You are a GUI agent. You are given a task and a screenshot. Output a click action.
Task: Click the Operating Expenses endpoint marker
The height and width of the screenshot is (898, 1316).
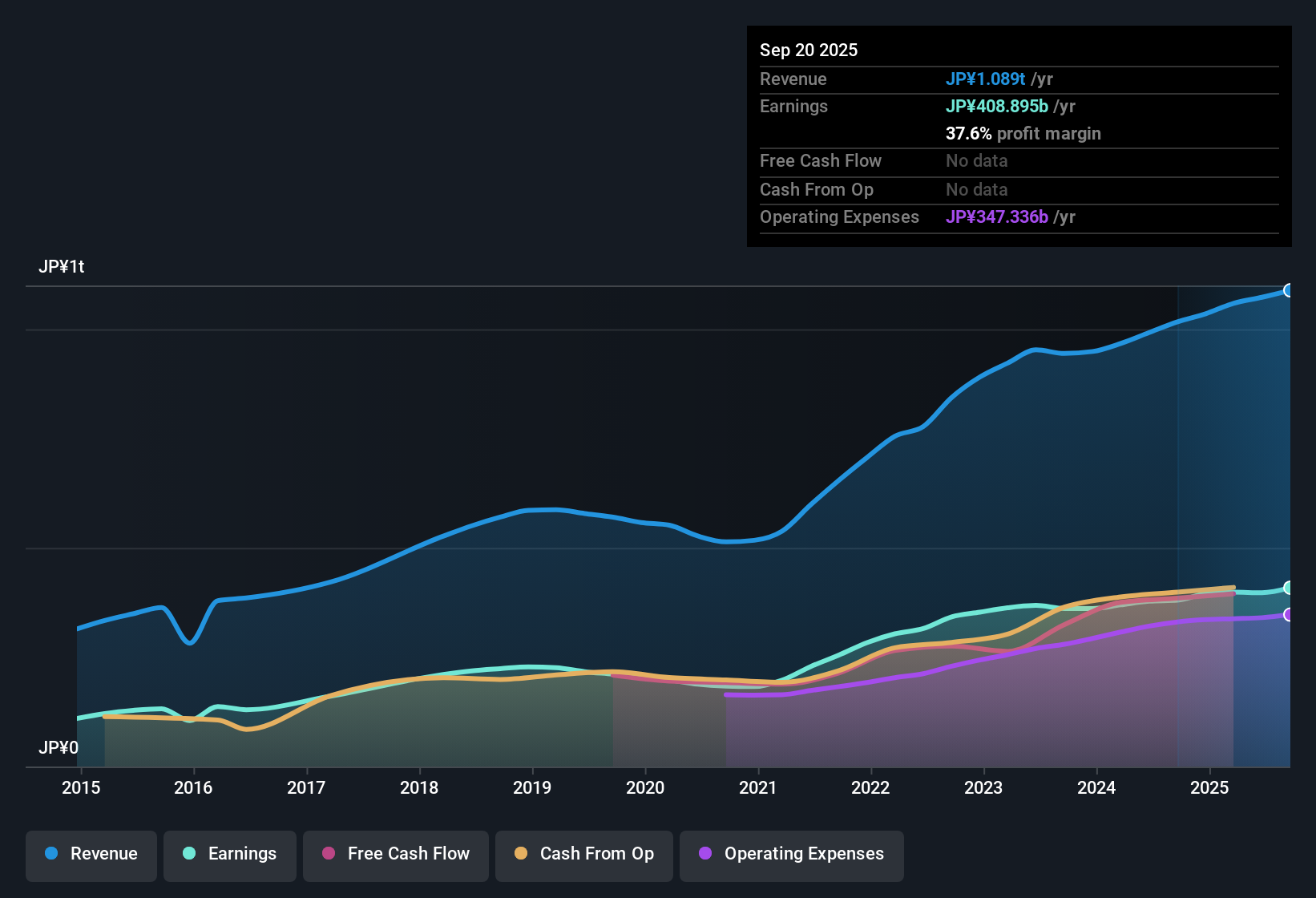(1289, 615)
